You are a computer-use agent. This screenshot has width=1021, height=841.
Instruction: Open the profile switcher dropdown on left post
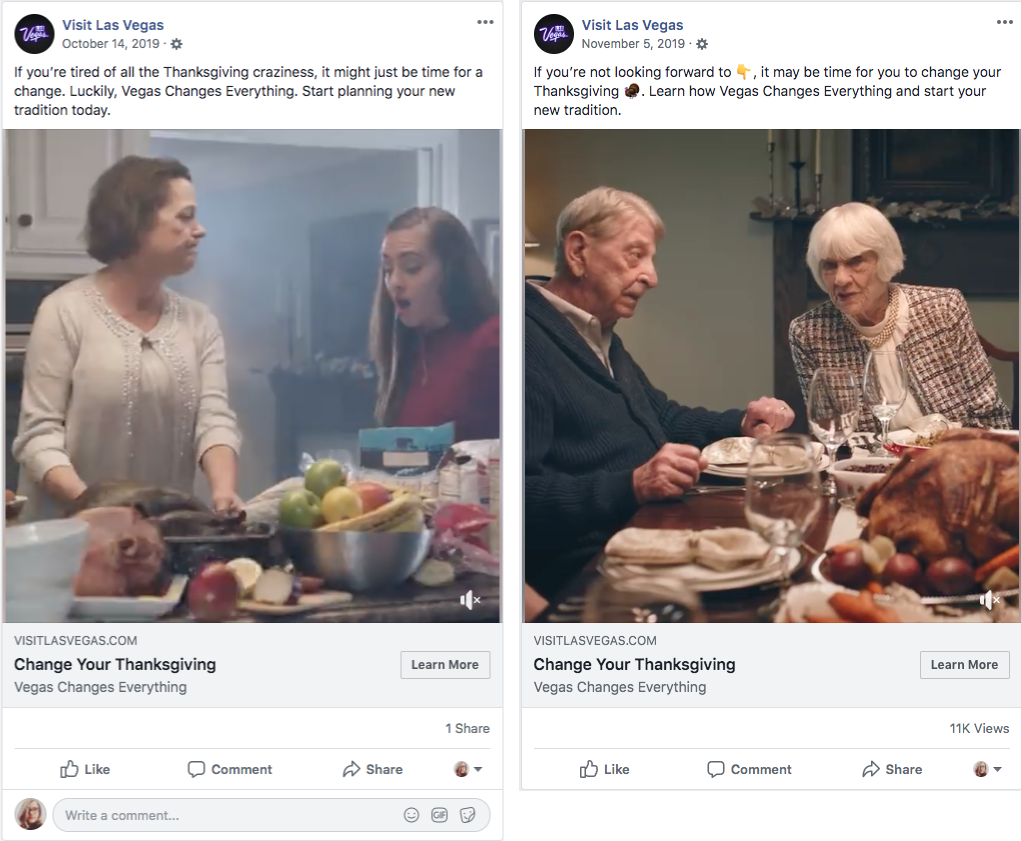[x=468, y=769]
